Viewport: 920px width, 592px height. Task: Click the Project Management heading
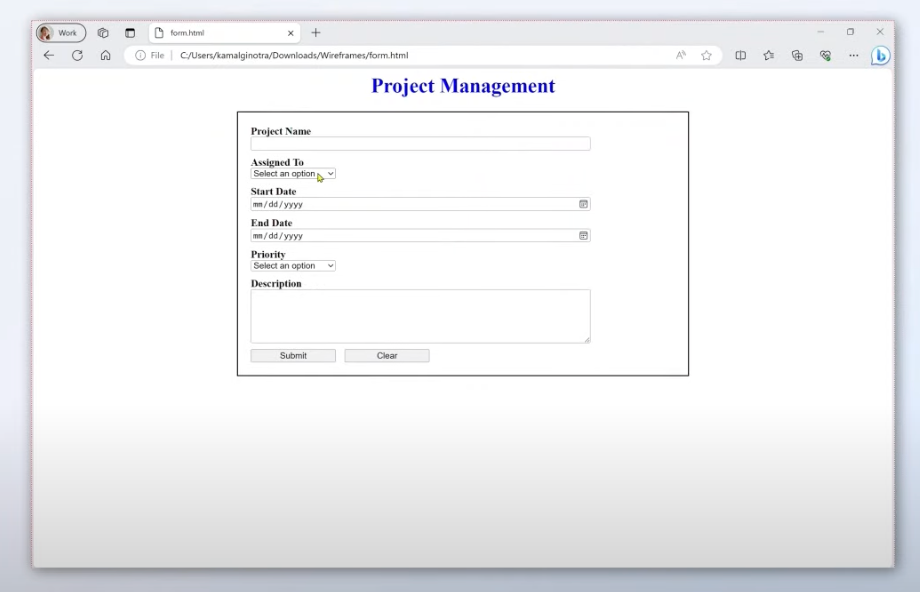pyautogui.click(x=463, y=86)
